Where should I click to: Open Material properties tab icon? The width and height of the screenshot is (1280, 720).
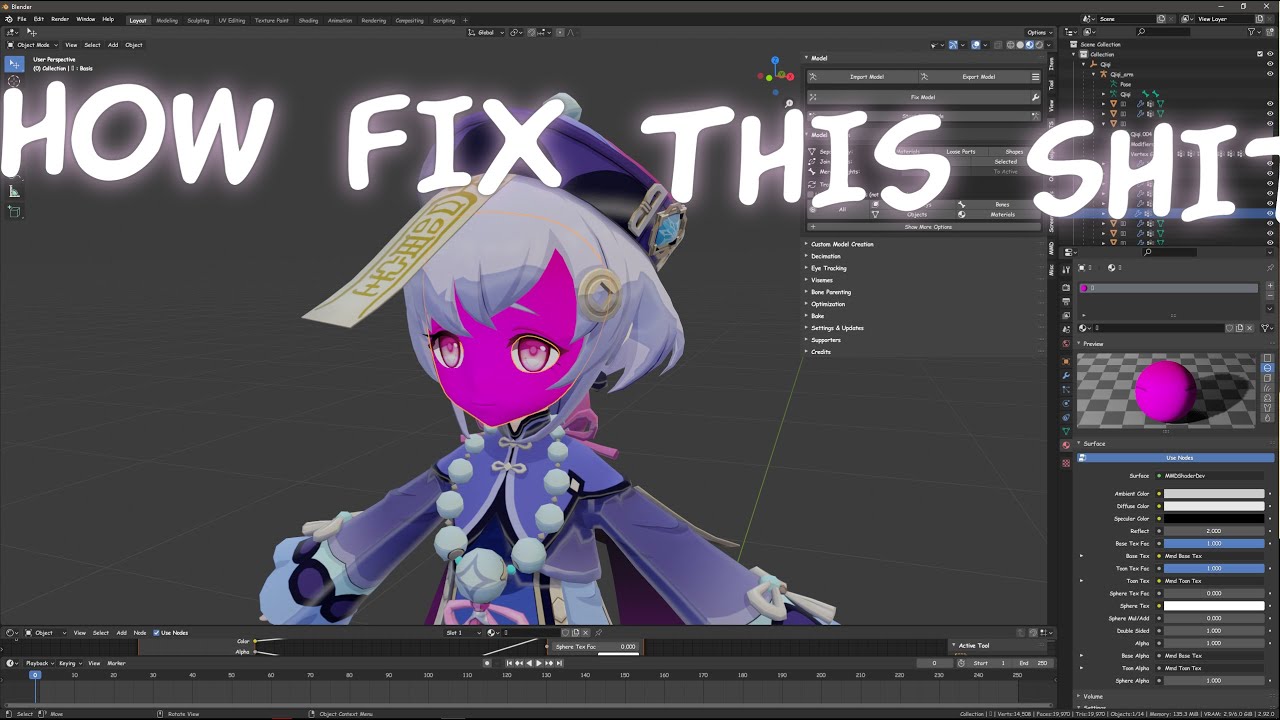click(1066, 445)
